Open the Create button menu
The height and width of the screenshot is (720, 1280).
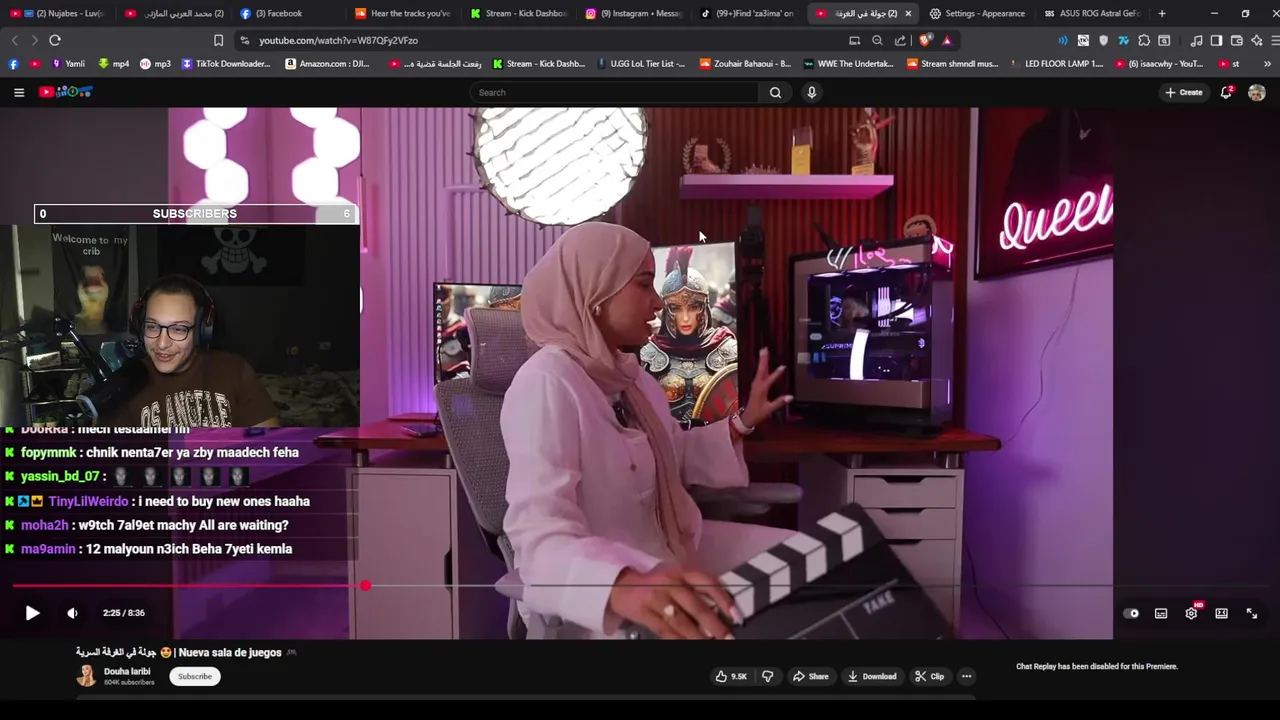pyautogui.click(x=1184, y=92)
